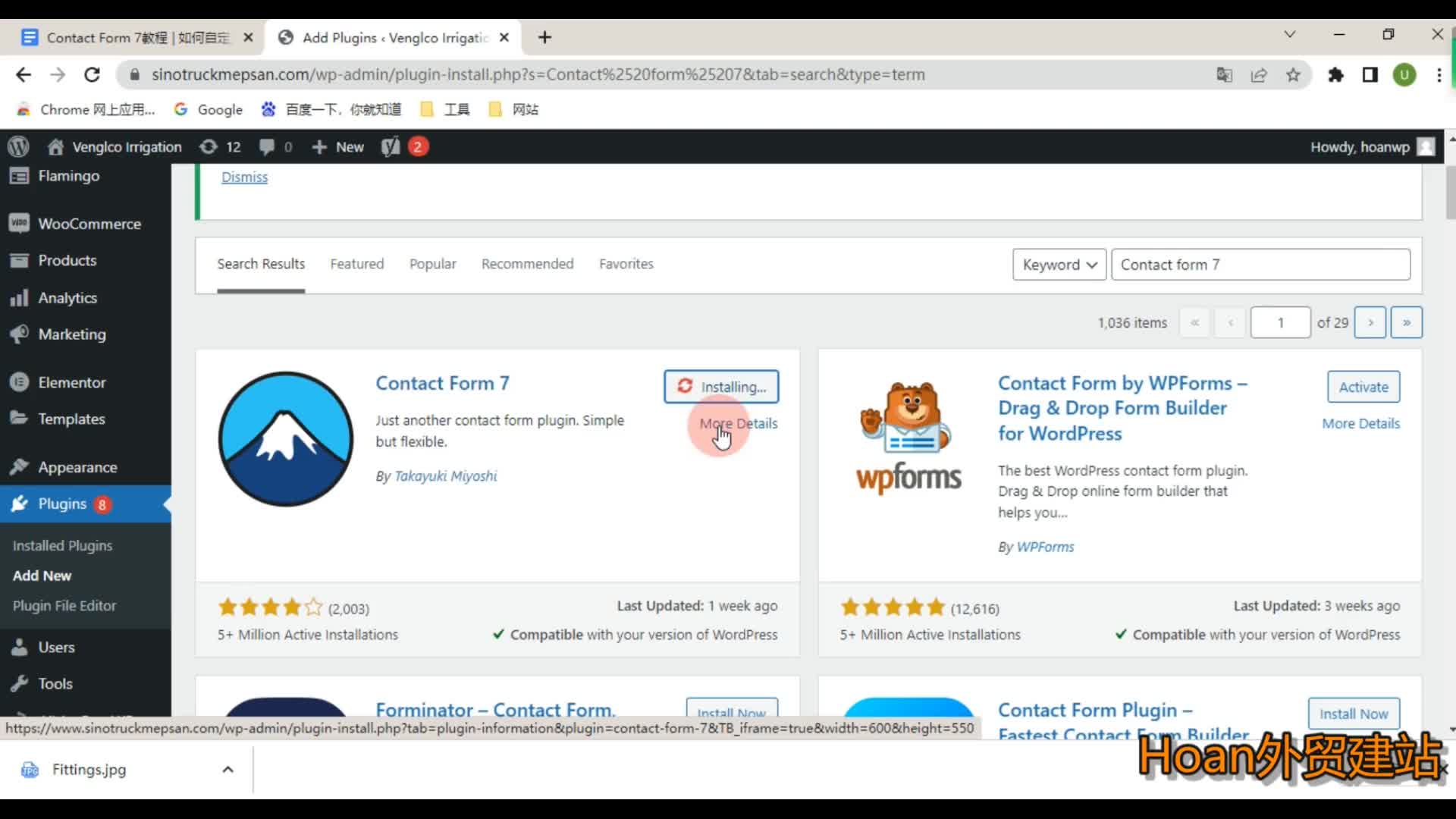The width and height of the screenshot is (1456, 819).
Task: Bookmark this page with the star icon
Action: (x=1293, y=74)
